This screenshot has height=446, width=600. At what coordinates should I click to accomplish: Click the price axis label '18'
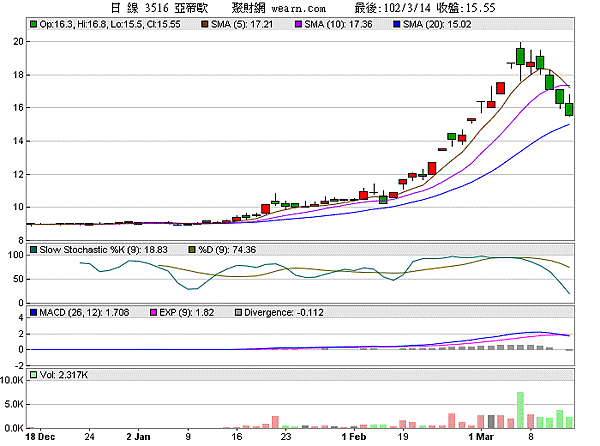pos(18,75)
